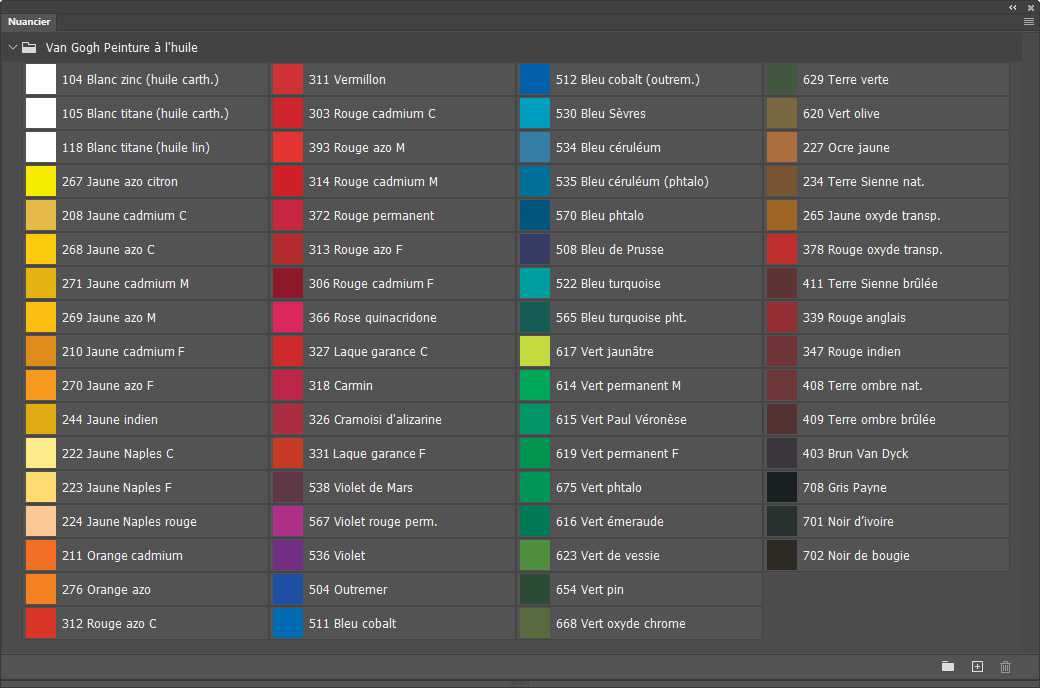
Task: Choose the 512 Bleu cobalt (outrem.) swatch
Action: click(x=640, y=80)
